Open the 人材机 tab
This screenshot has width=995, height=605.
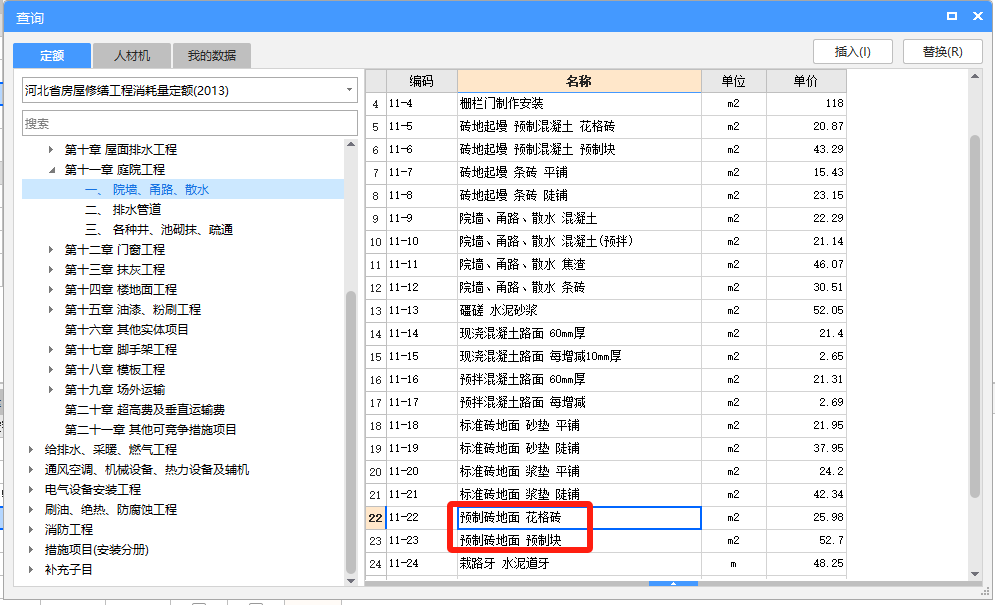[x=132, y=56]
